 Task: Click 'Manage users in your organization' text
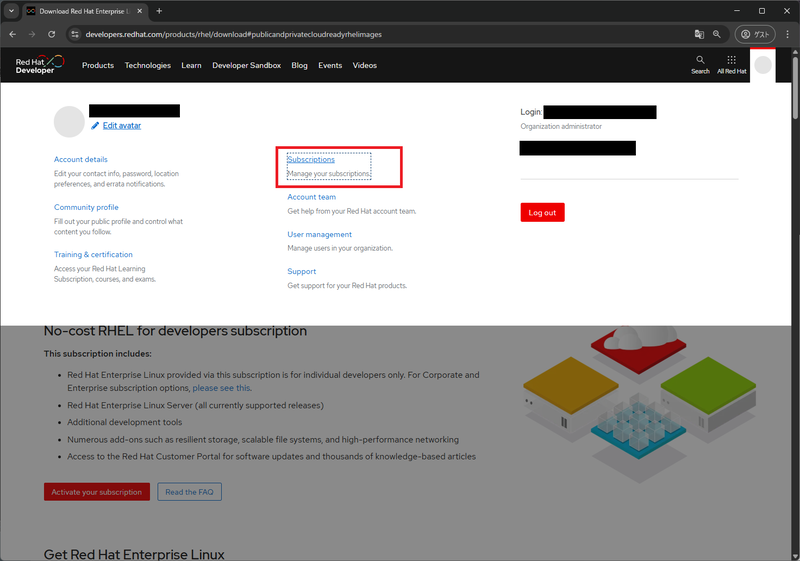340,248
